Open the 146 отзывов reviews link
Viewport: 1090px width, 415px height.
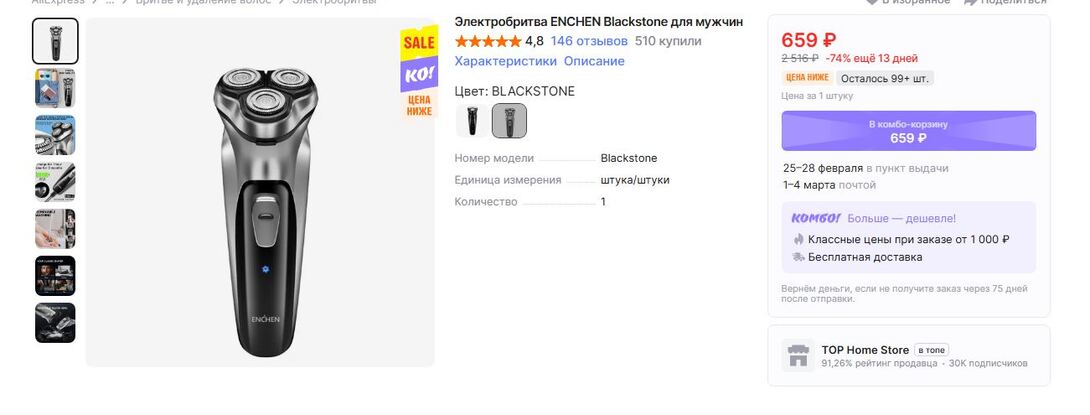tap(589, 41)
